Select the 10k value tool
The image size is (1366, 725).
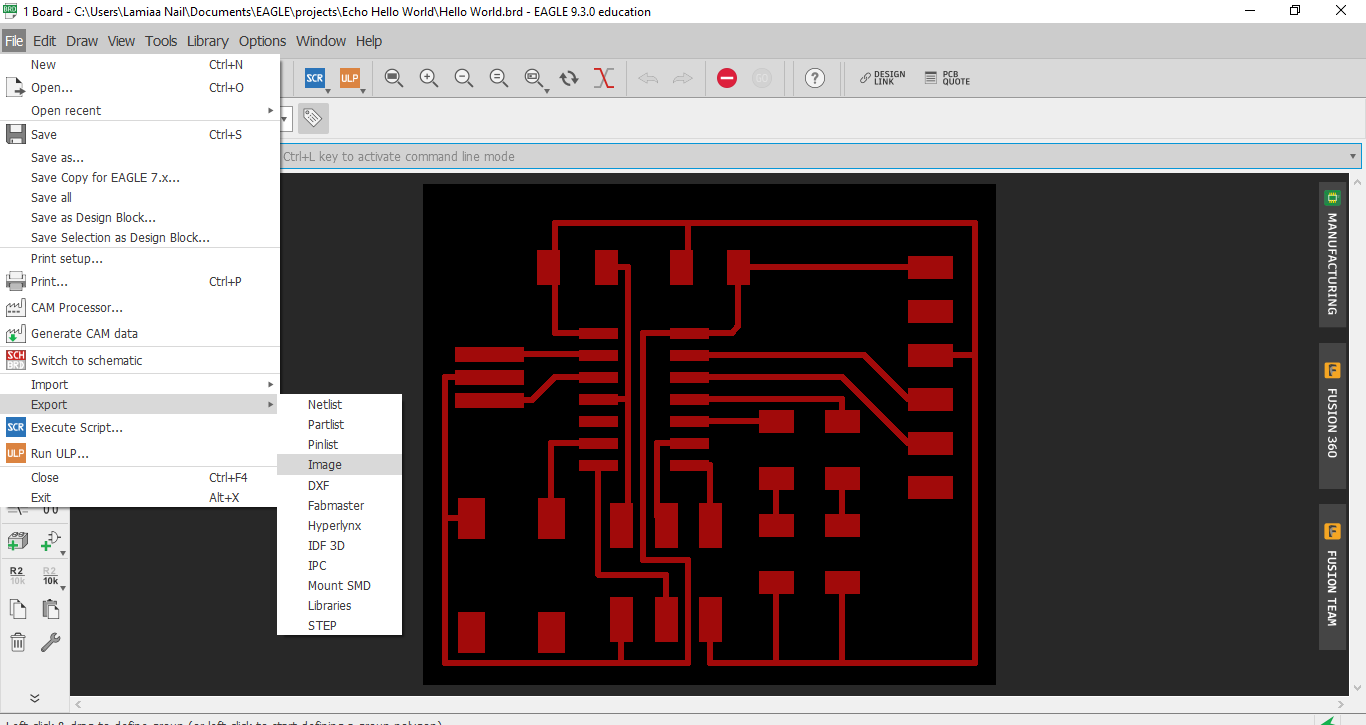pyautogui.click(x=50, y=575)
